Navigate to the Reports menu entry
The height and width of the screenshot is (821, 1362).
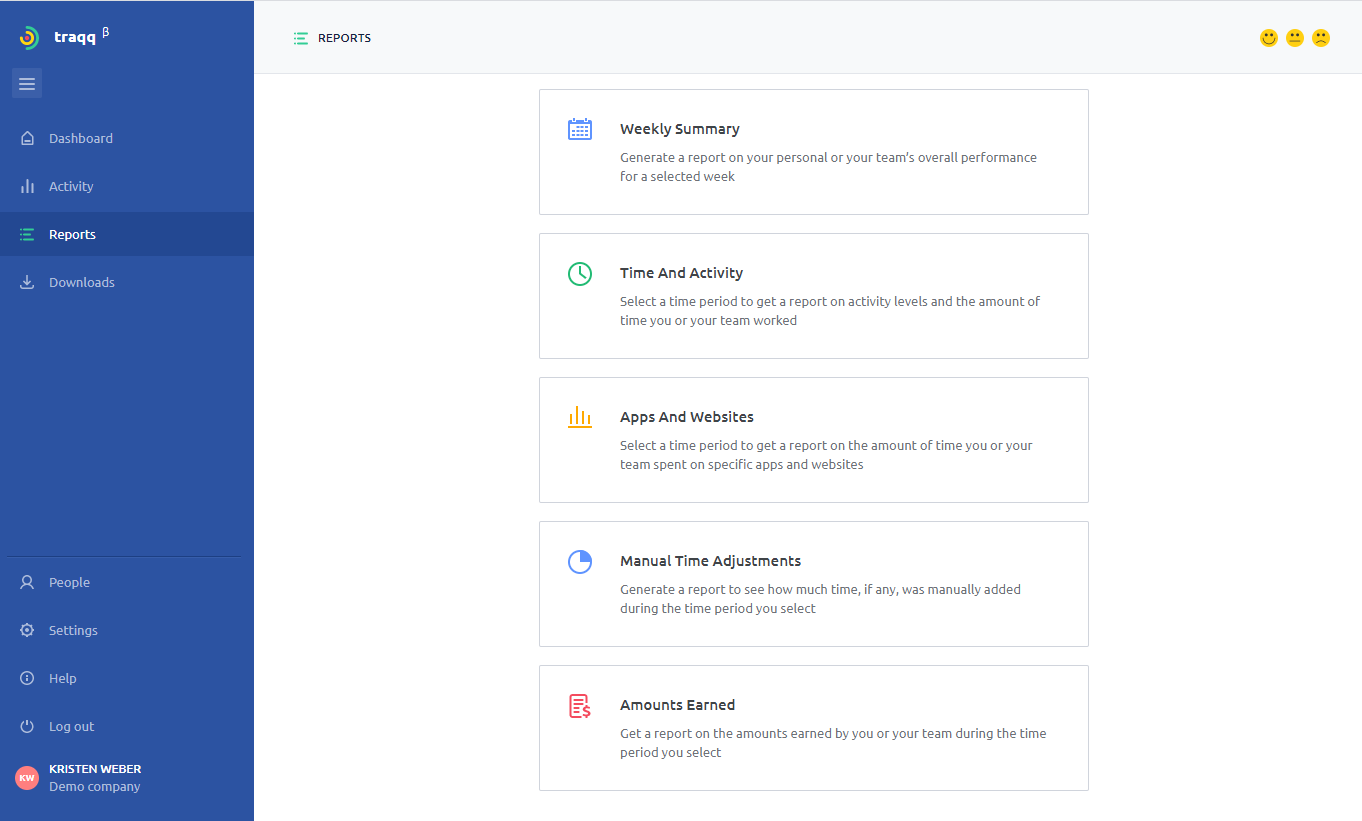[72, 234]
